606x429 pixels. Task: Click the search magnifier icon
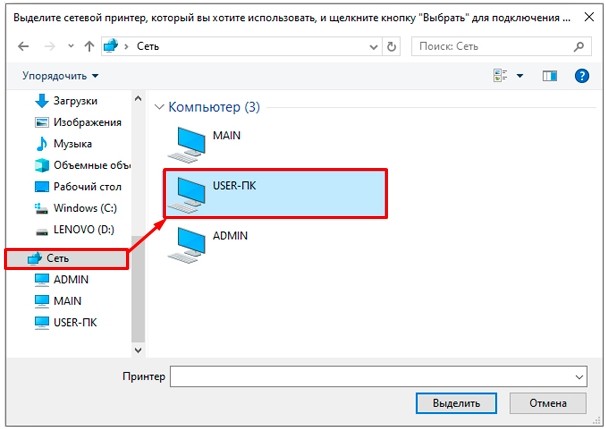[x=579, y=47]
